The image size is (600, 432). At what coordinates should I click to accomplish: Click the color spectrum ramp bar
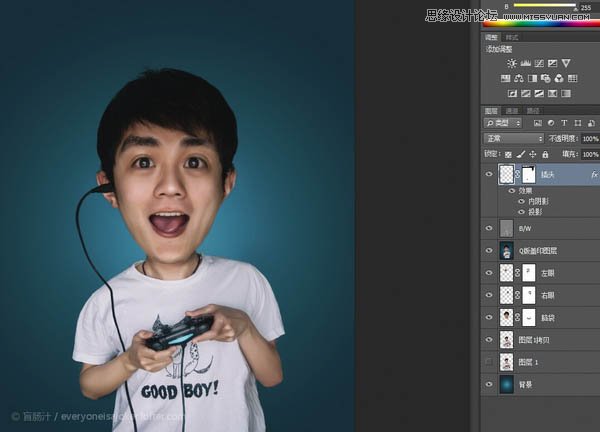(x=541, y=24)
